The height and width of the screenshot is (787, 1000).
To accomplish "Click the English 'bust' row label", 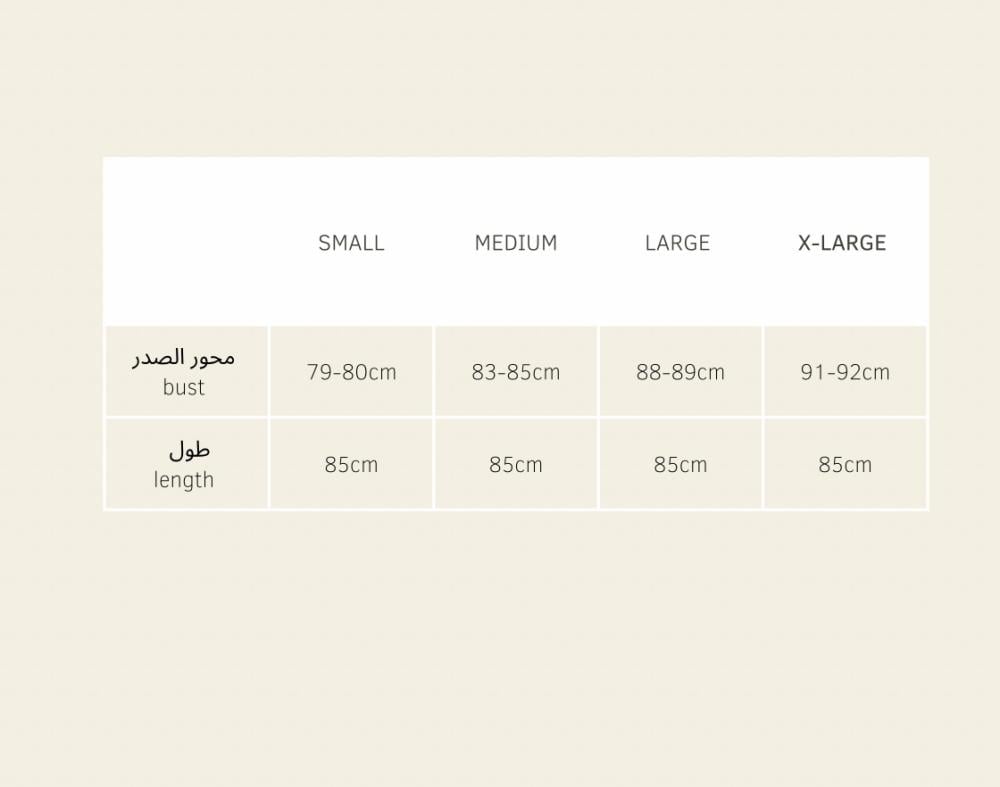I will [x=184, y=388].
